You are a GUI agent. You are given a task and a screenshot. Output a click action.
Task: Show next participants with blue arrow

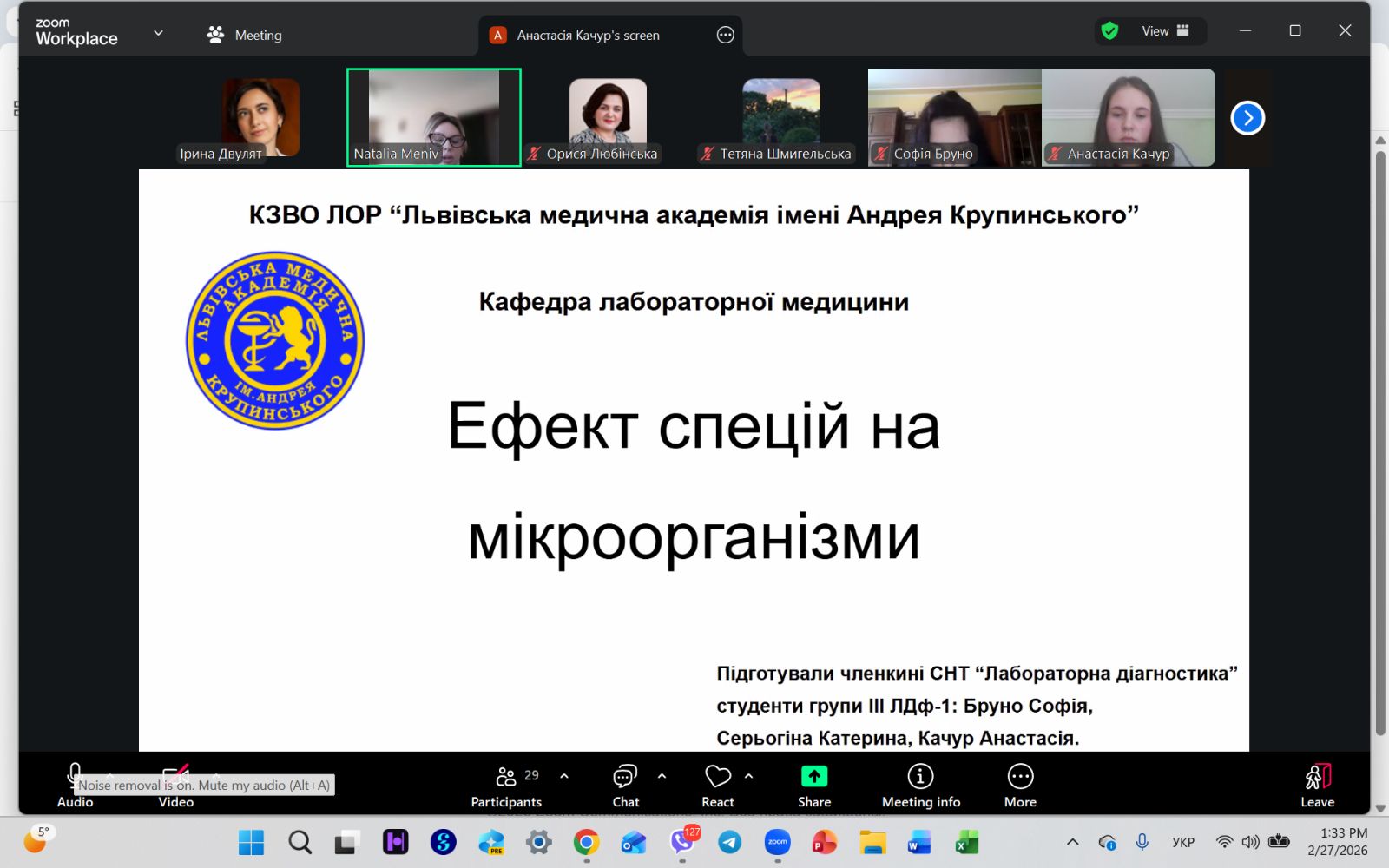1247,118
